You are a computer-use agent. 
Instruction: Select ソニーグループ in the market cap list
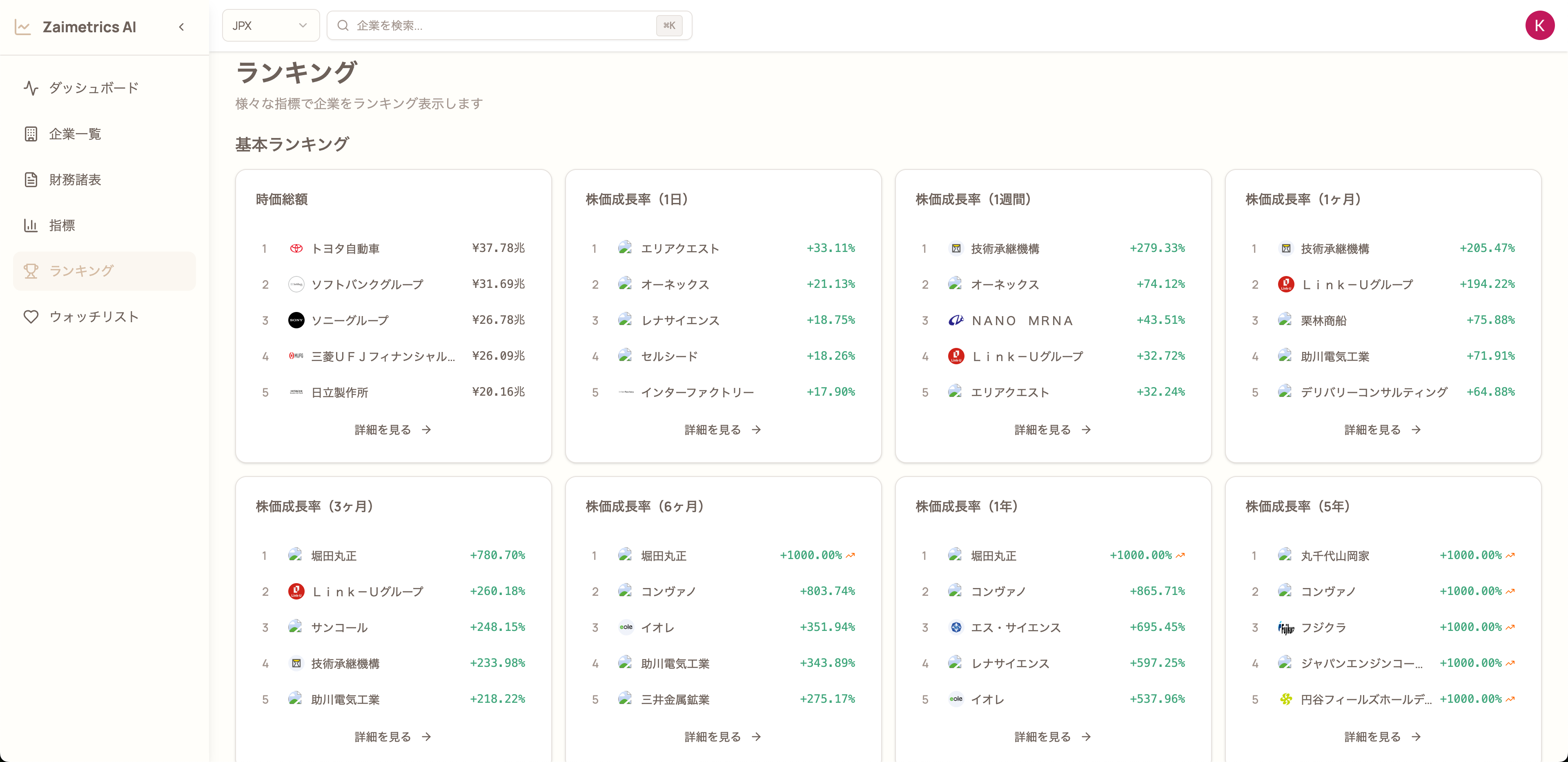(350, 320)
